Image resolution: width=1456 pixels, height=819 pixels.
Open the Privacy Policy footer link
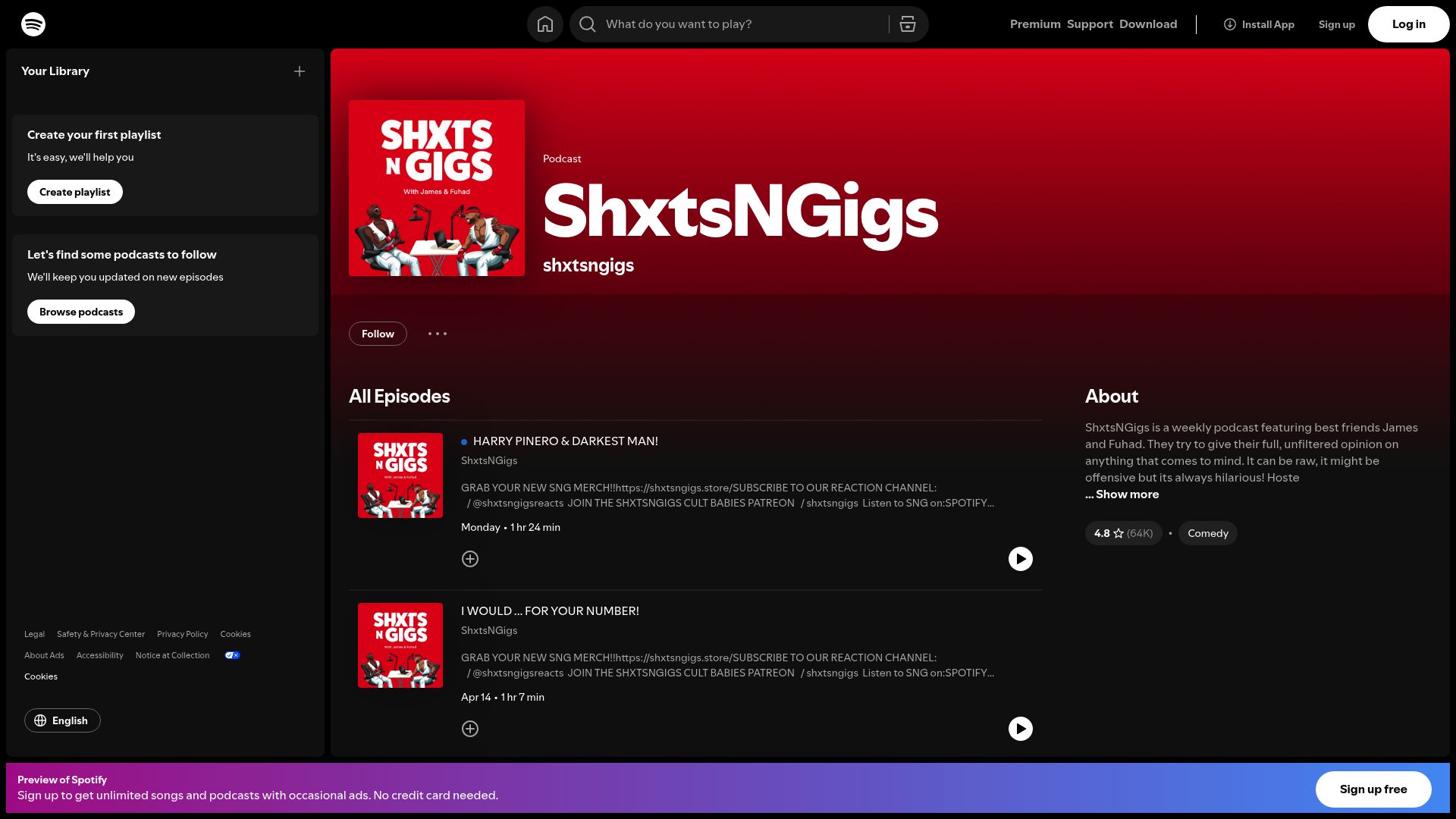coord(182,634)
